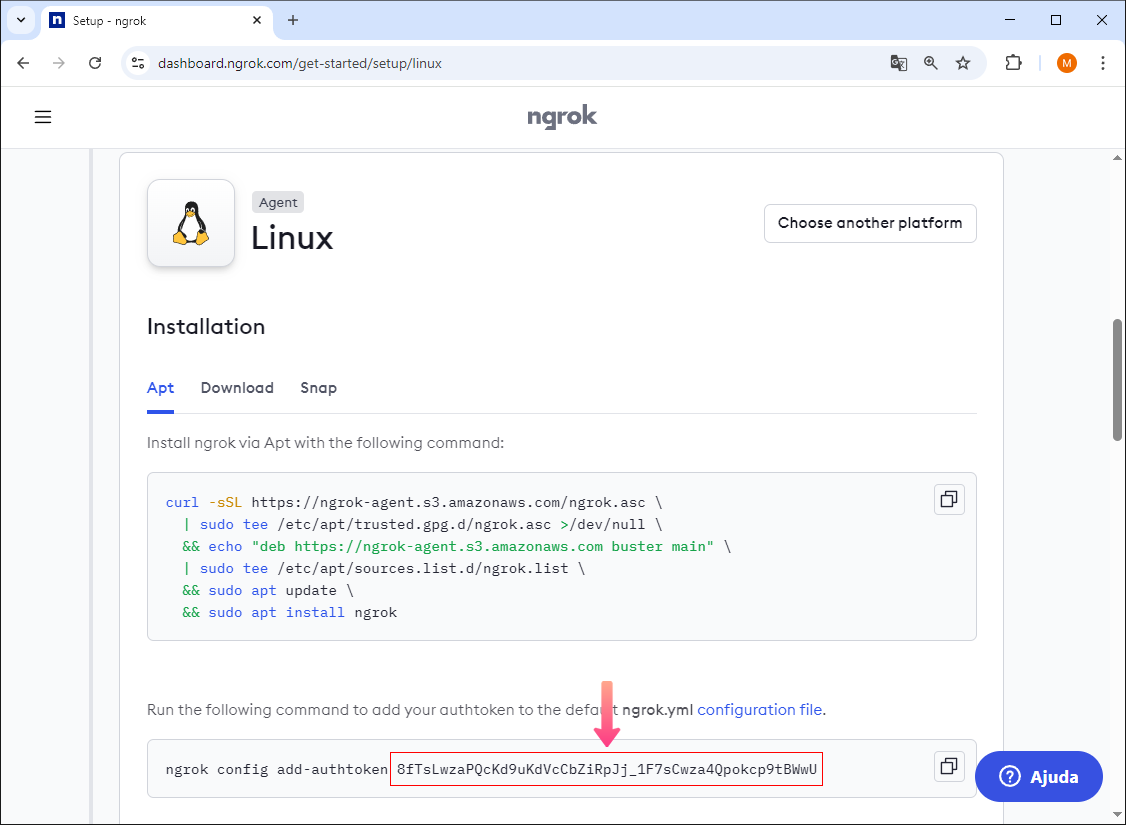Click the Linux penguin platform icon
This screenshot has width=1126, height=825.
(x=191, y=223)
